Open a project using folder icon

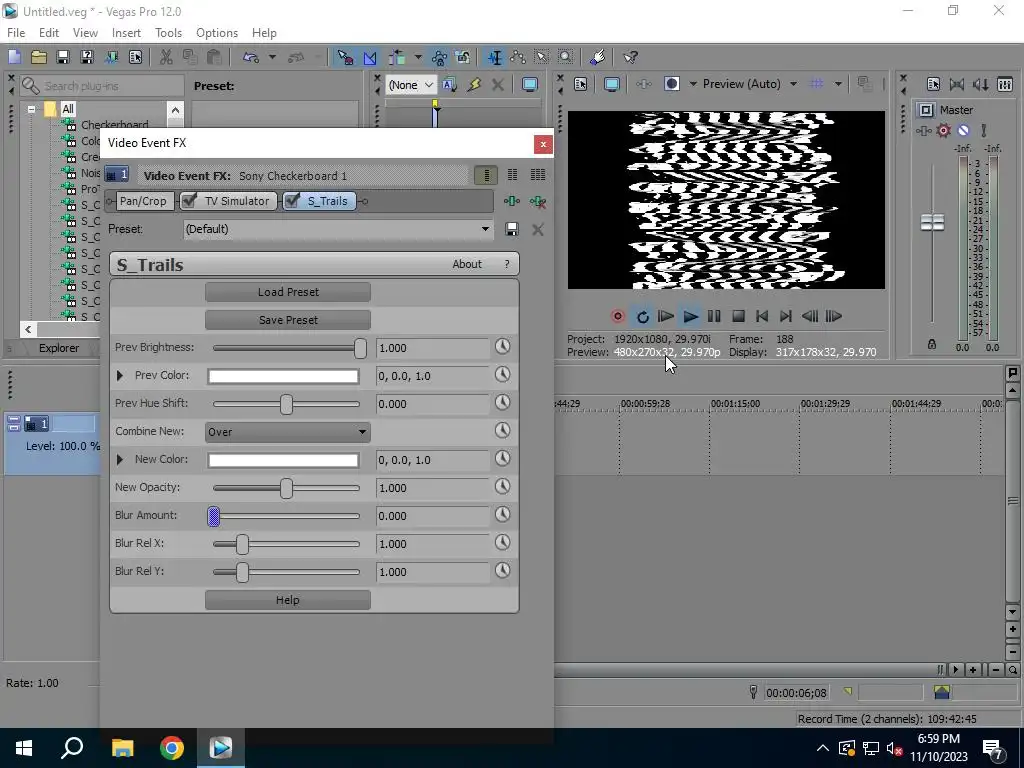[x=39, y=57]
